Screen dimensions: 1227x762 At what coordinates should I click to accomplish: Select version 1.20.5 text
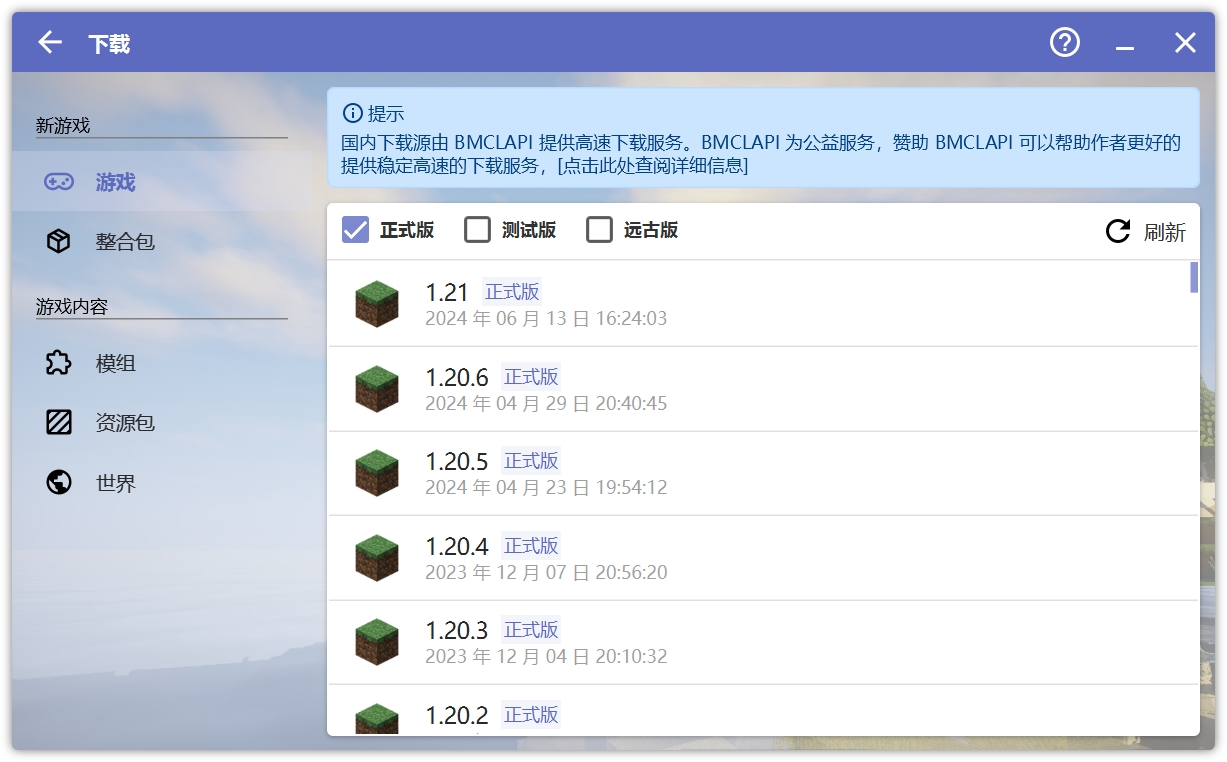(457, 461)
